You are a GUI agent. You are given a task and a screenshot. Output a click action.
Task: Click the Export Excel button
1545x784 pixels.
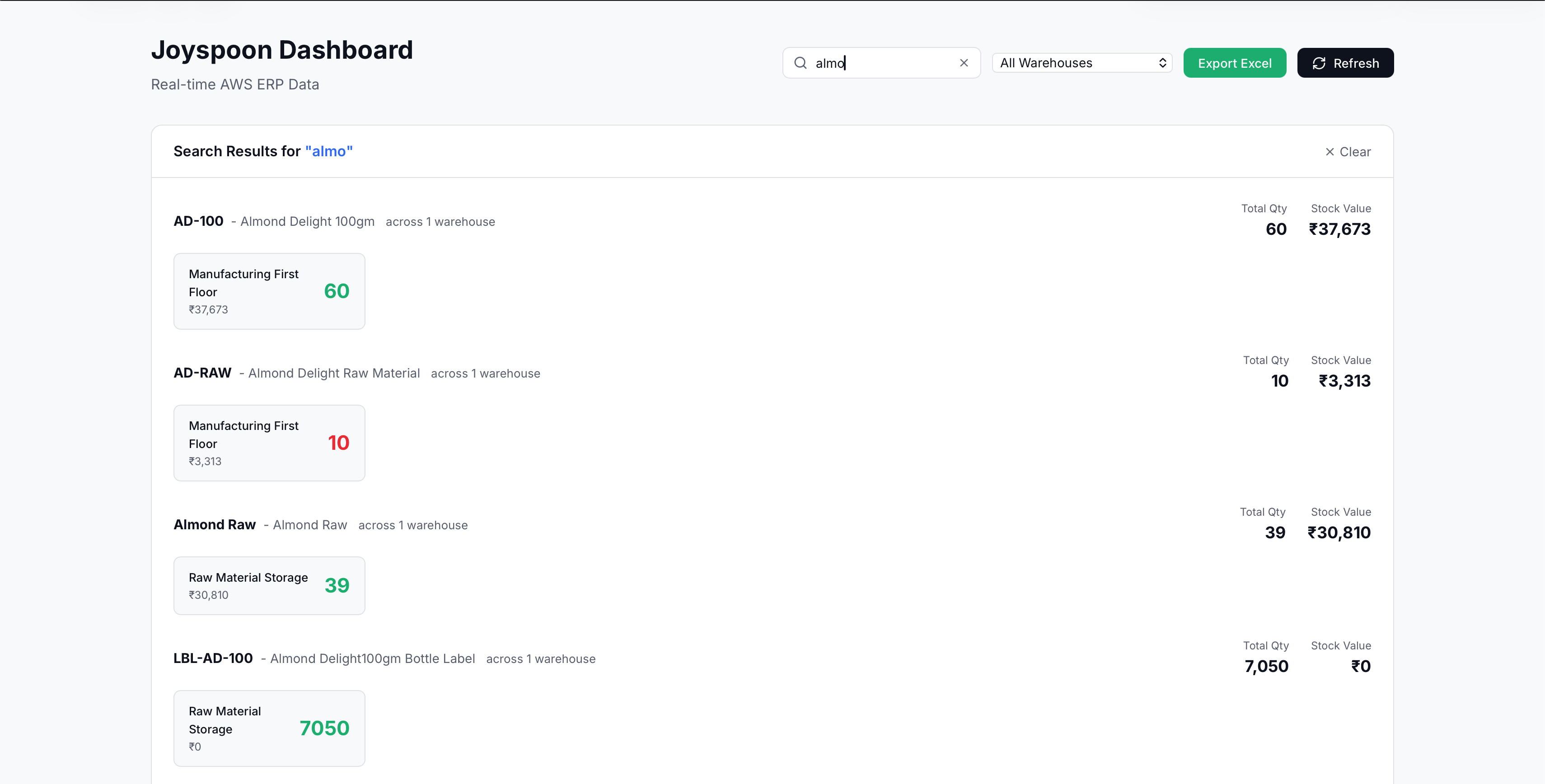tap(1234, 63)
